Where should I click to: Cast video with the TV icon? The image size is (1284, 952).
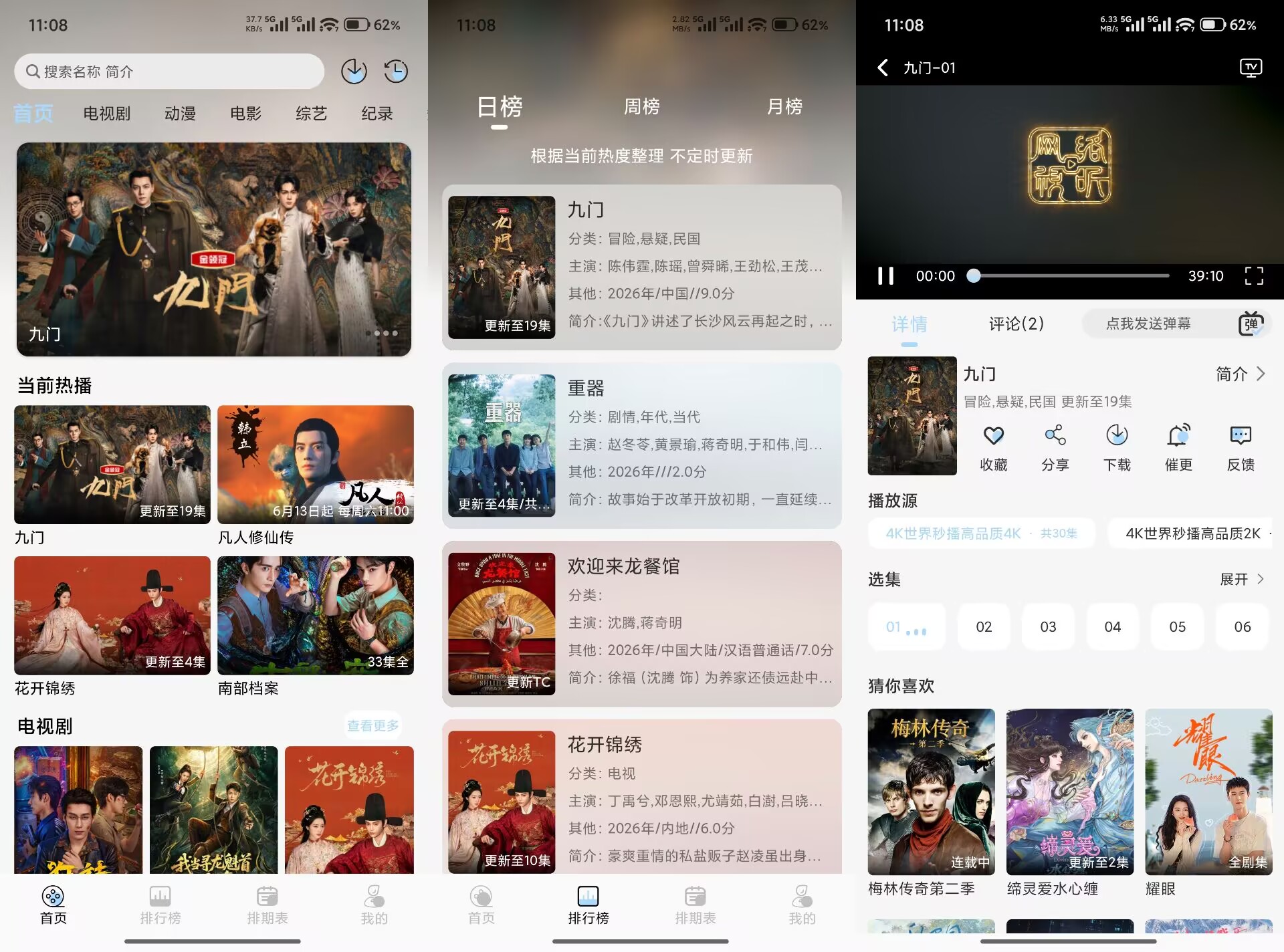tap(1251, 68)
